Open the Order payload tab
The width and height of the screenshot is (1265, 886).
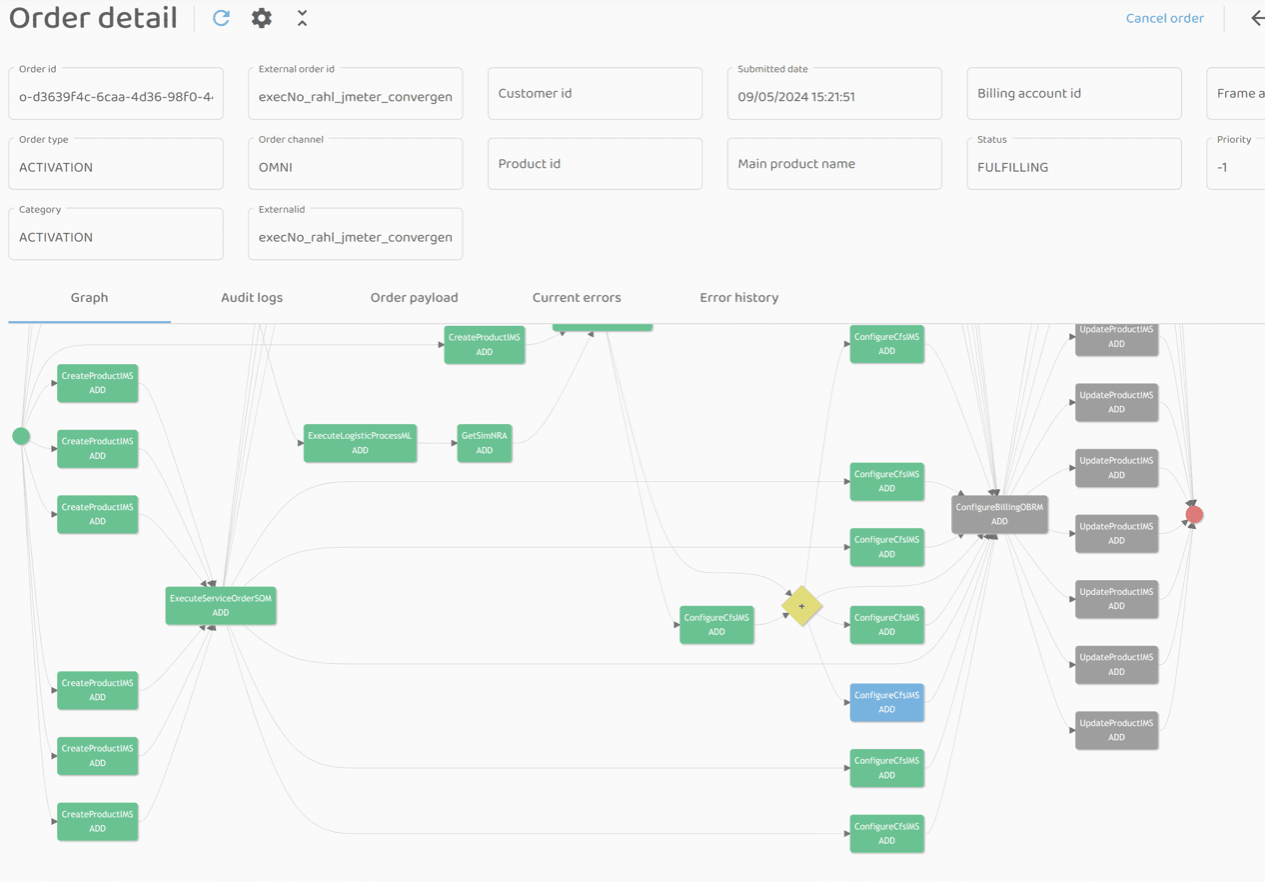[x=414, y=298]
